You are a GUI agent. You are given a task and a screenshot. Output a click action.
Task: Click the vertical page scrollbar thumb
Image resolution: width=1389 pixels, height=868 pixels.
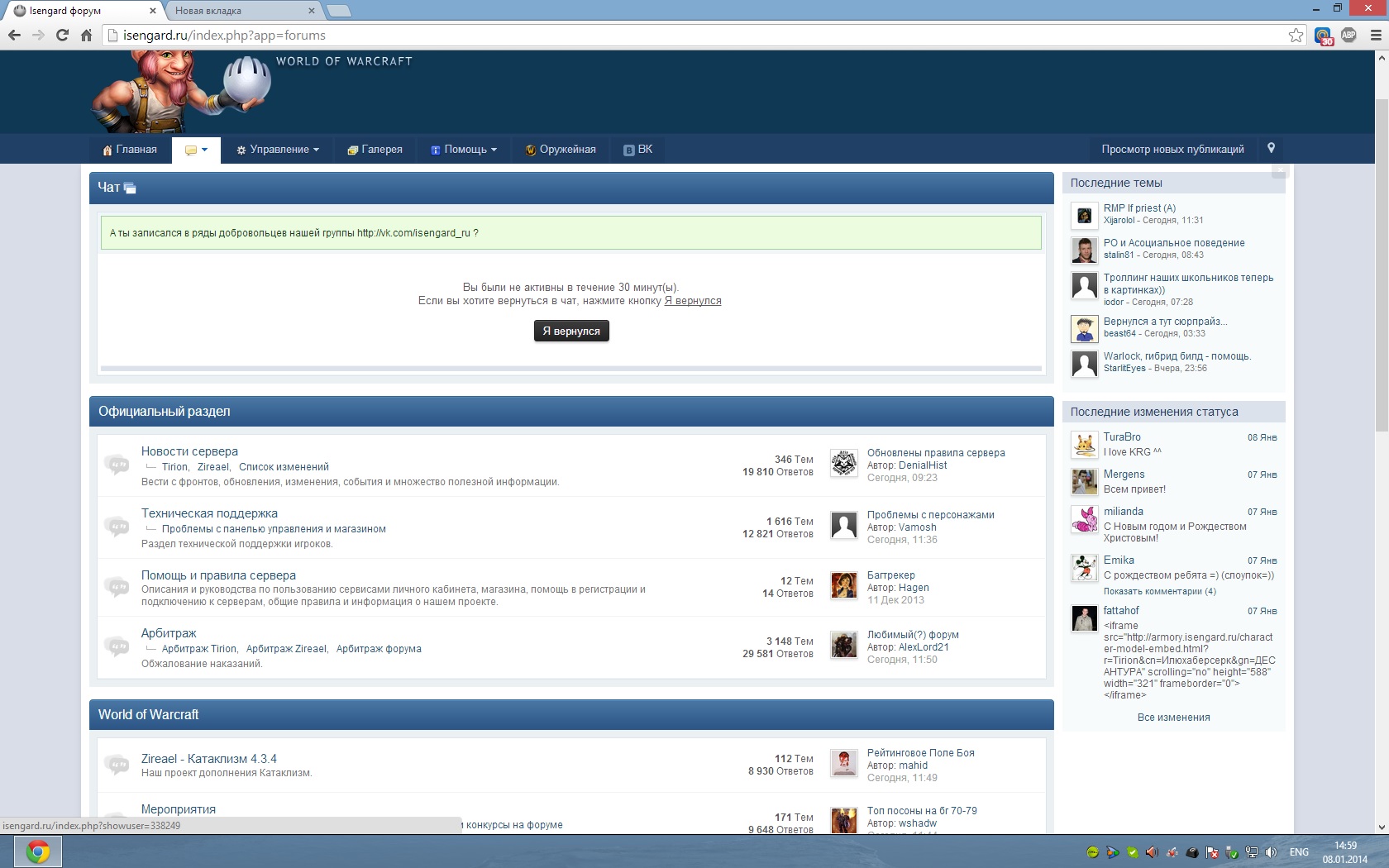1382,265
